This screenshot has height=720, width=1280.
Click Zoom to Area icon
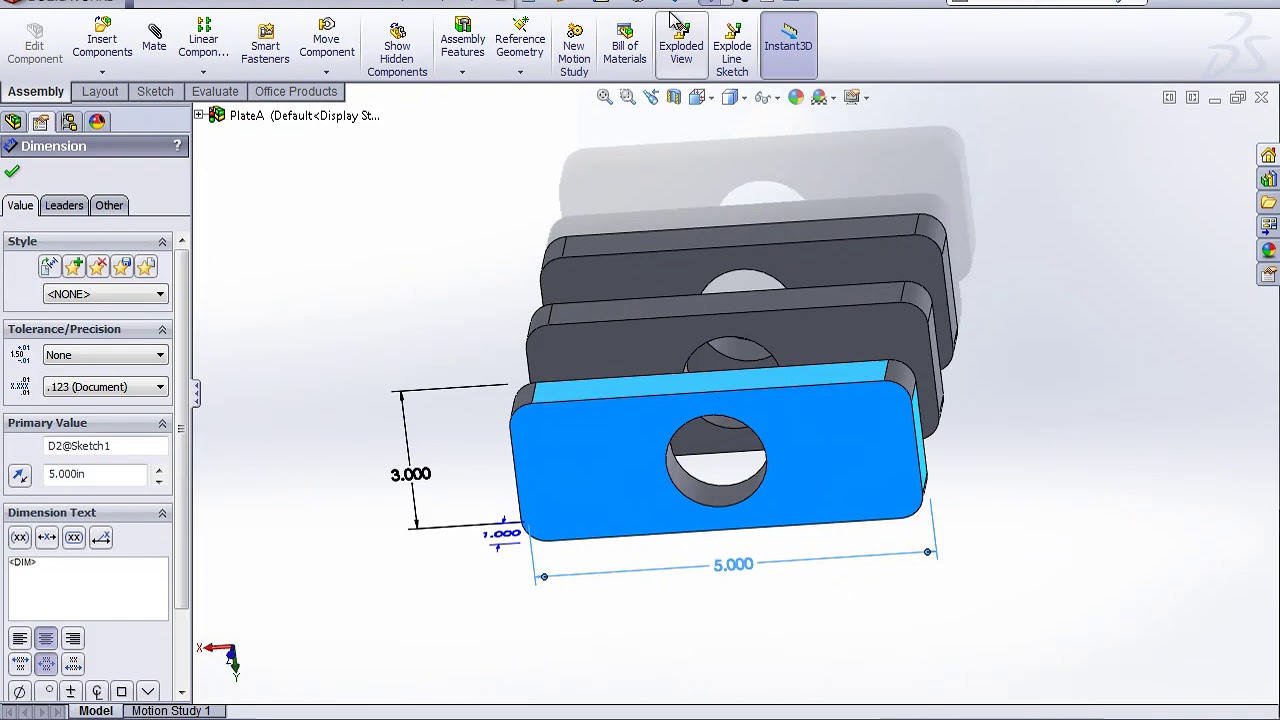click(x=628, y=97)
